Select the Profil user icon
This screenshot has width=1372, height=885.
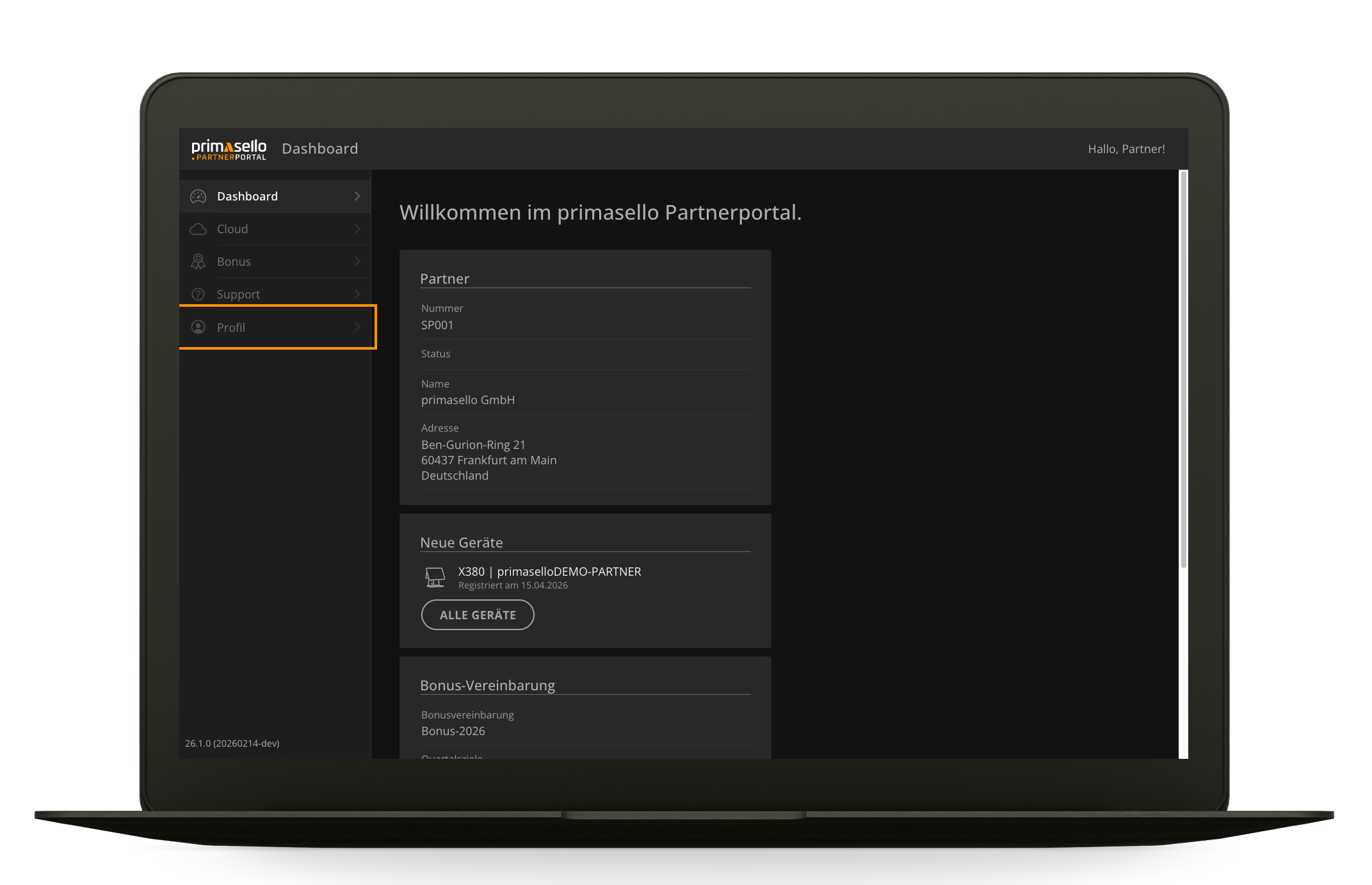point(198,327)
